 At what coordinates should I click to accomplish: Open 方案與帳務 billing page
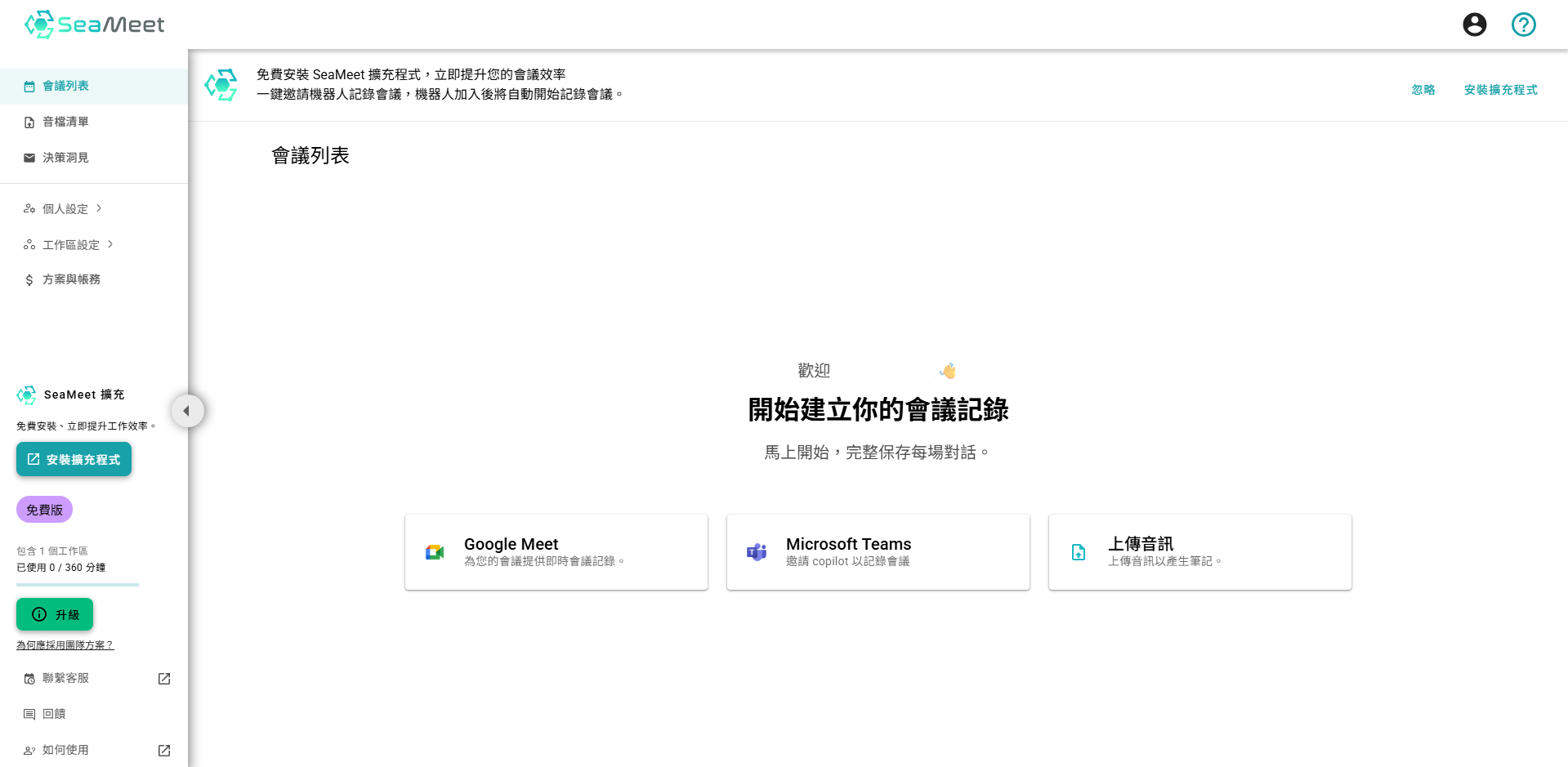pos(71,280)
